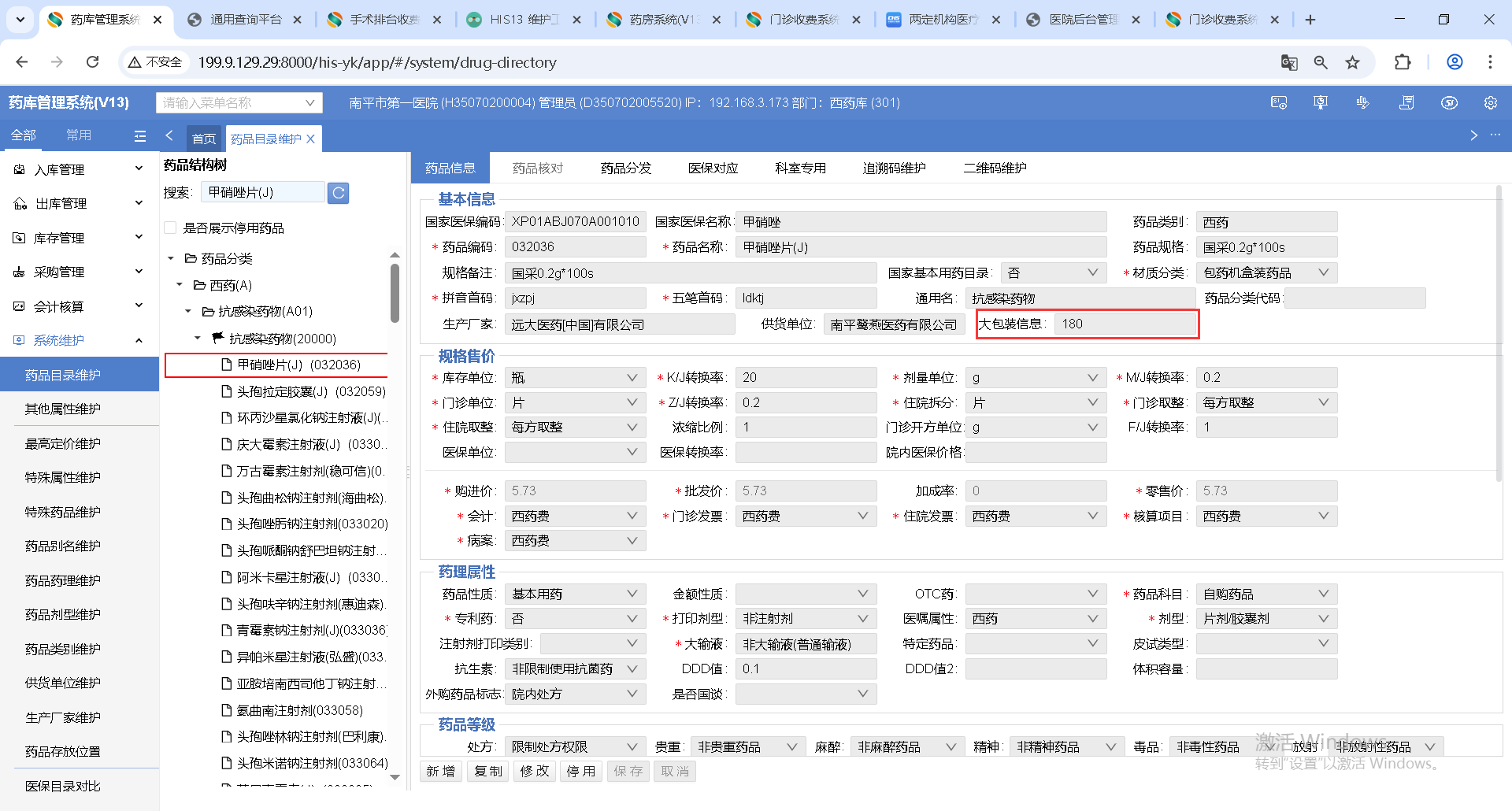Click the drug tree vertical scrollbar
Viewport: 1512px width, 811px height.
coord(395,293)
